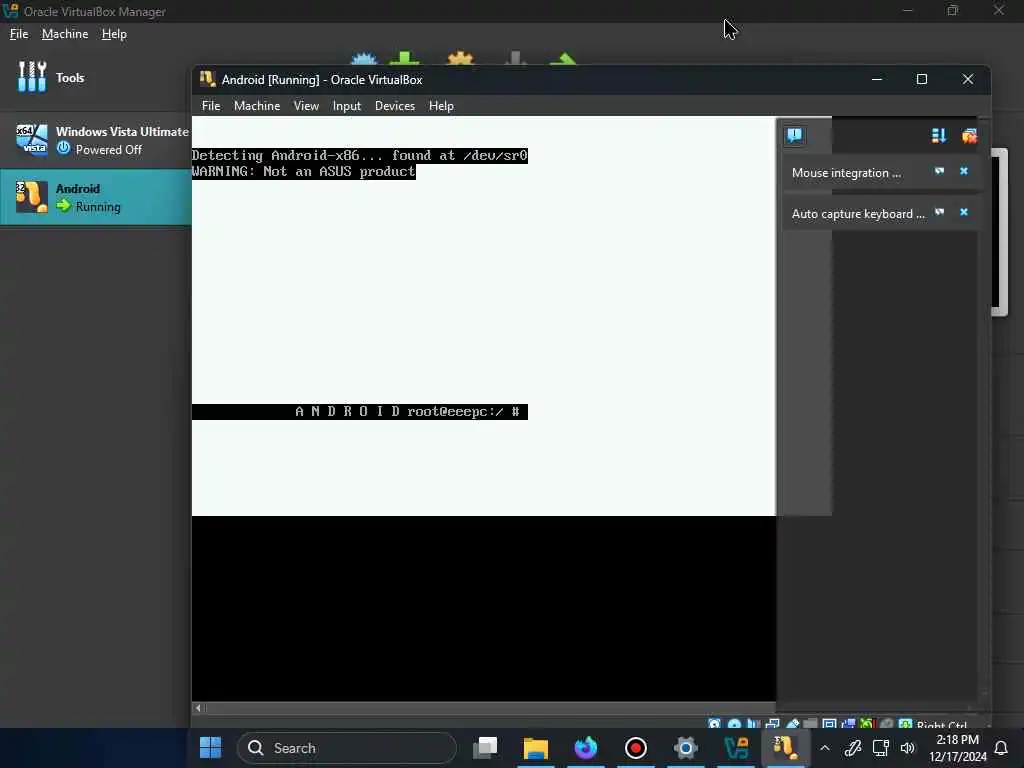Open the Machine menu in the Android VM window

[257, 106]
